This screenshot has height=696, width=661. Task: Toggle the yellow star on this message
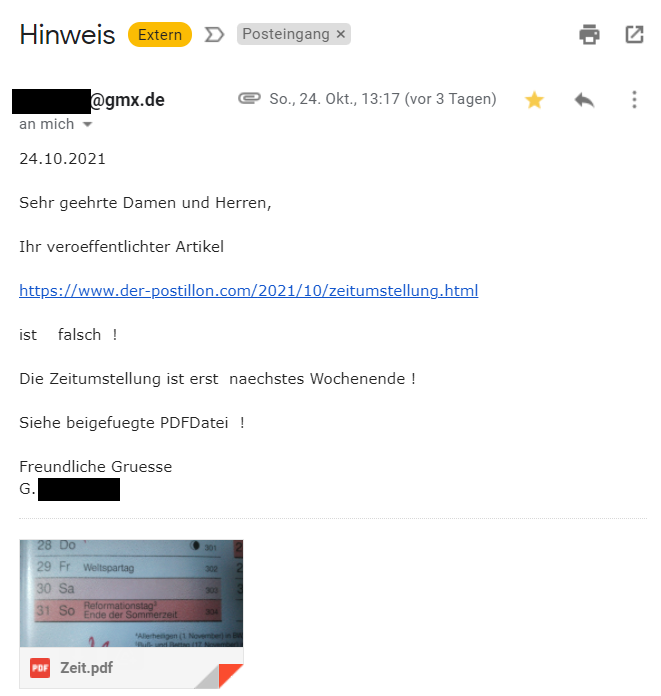534,100
